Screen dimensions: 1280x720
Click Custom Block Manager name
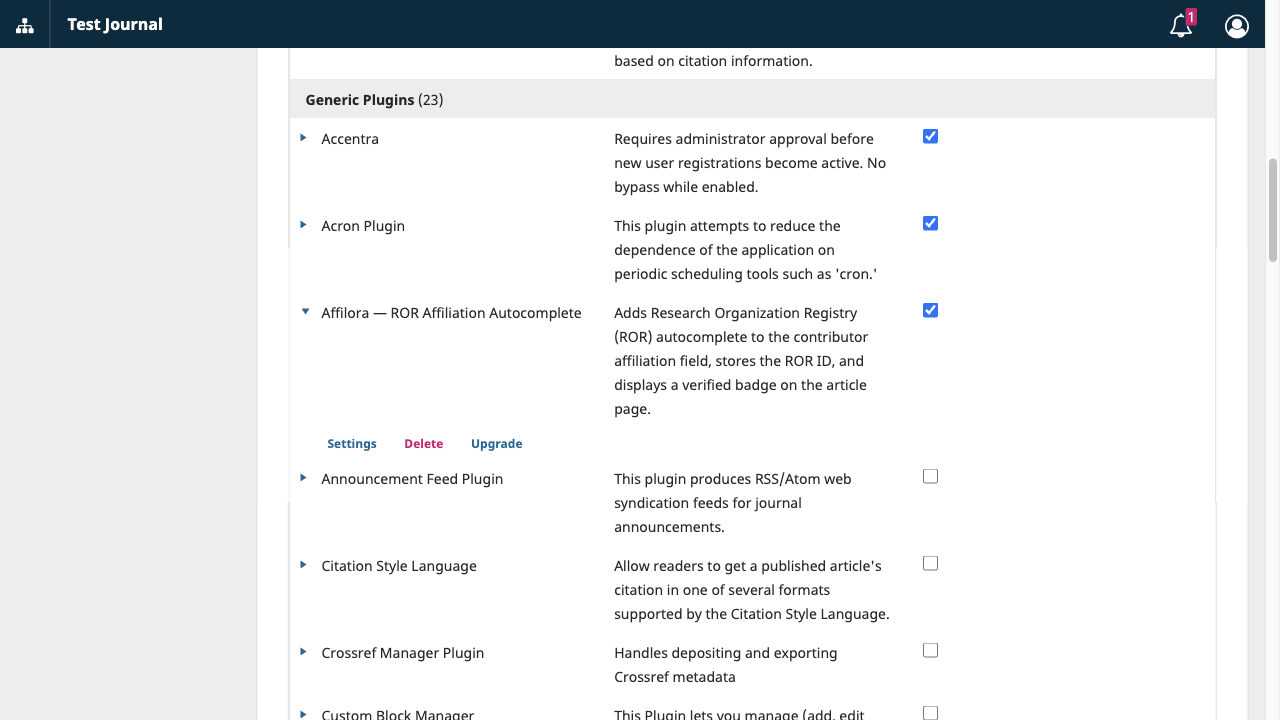coord(398,714)
